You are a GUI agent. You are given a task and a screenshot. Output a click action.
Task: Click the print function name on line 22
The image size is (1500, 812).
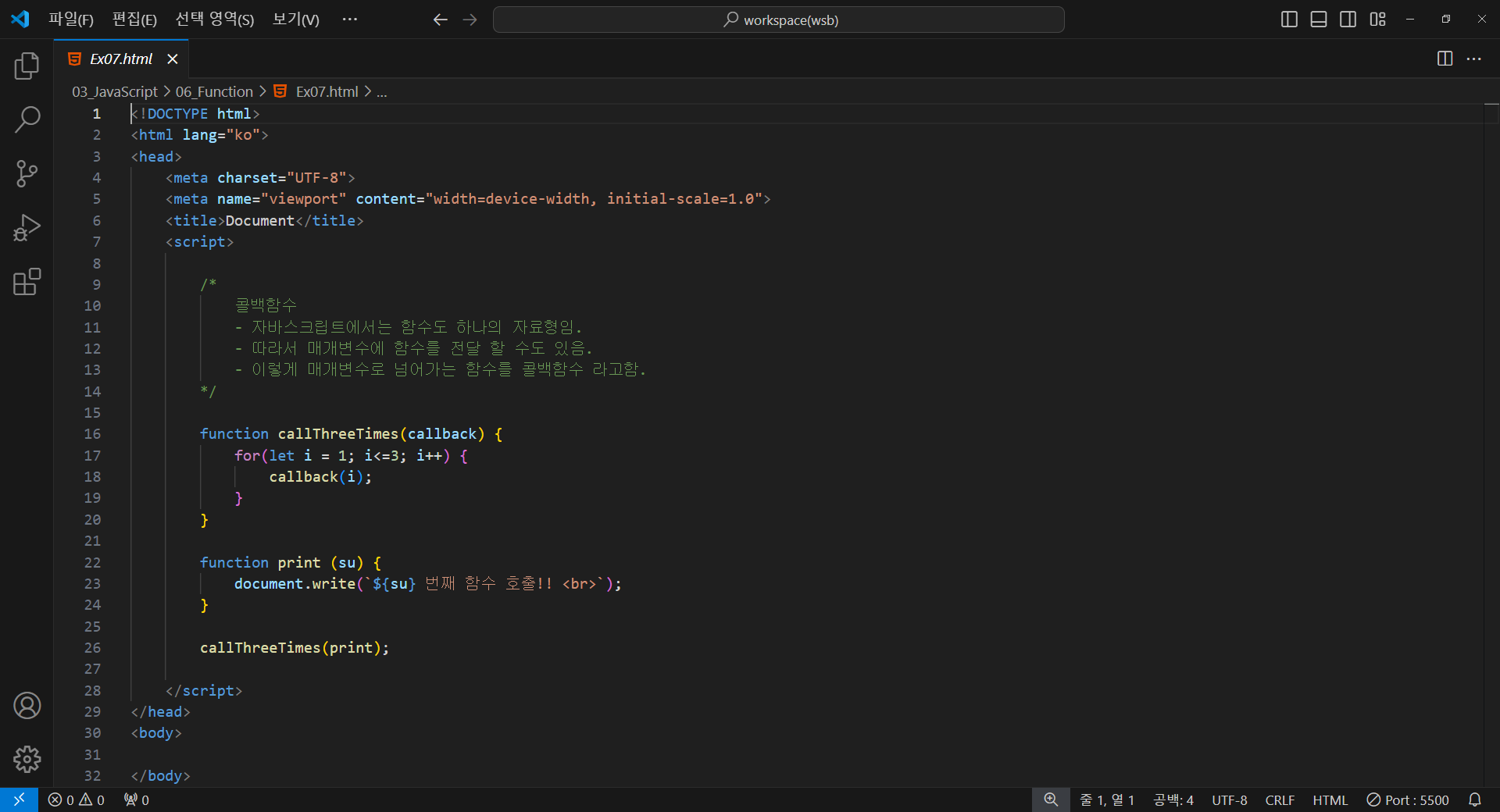[x=299, y=563]
